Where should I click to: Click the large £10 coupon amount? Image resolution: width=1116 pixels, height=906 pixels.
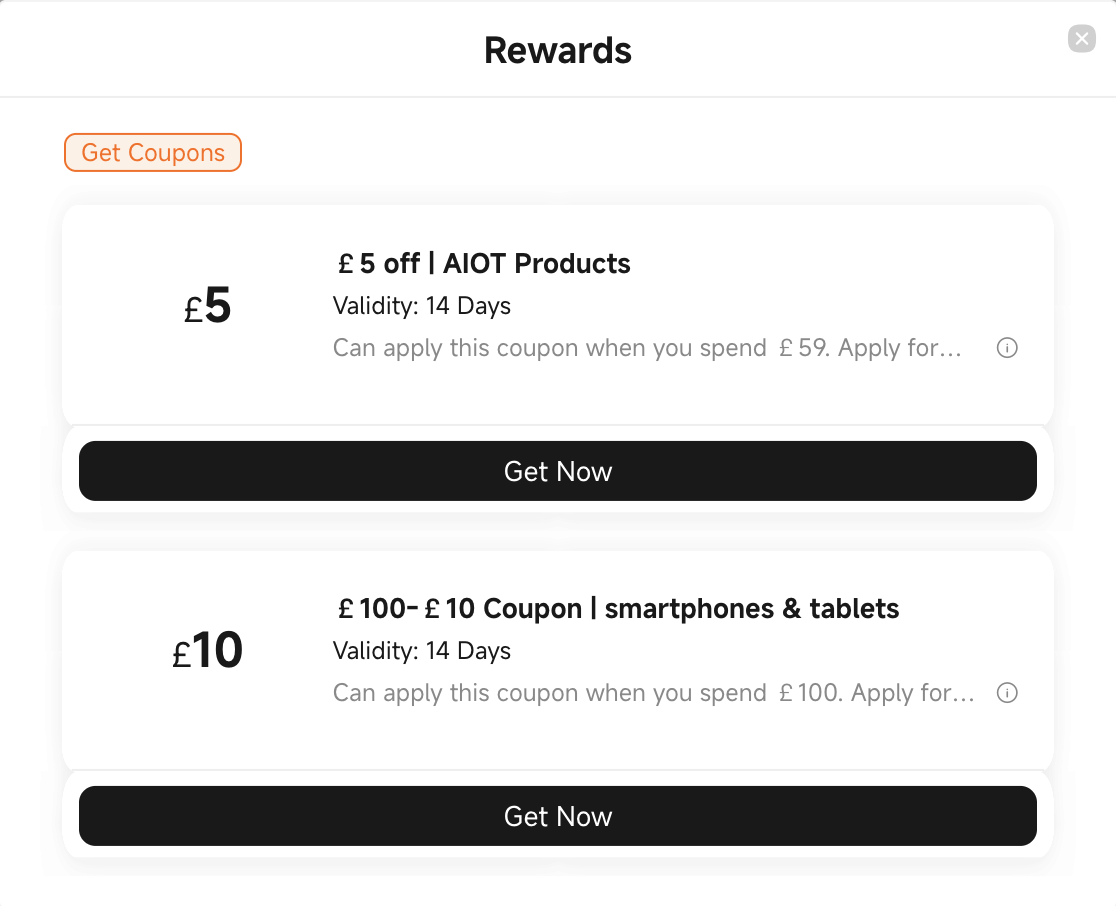207,650
